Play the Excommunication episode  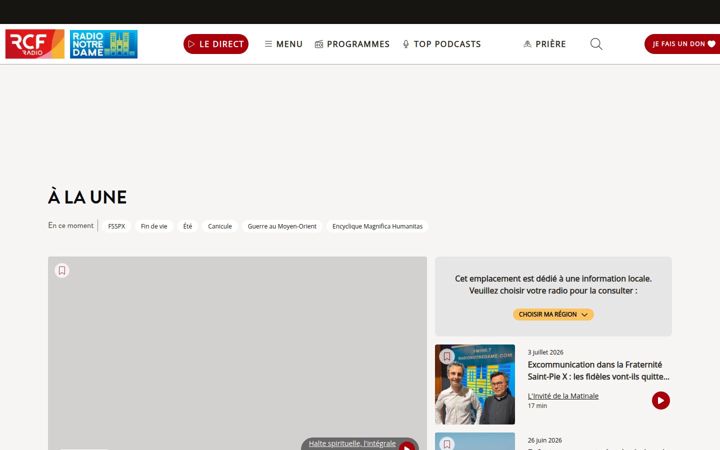(661, 400)
